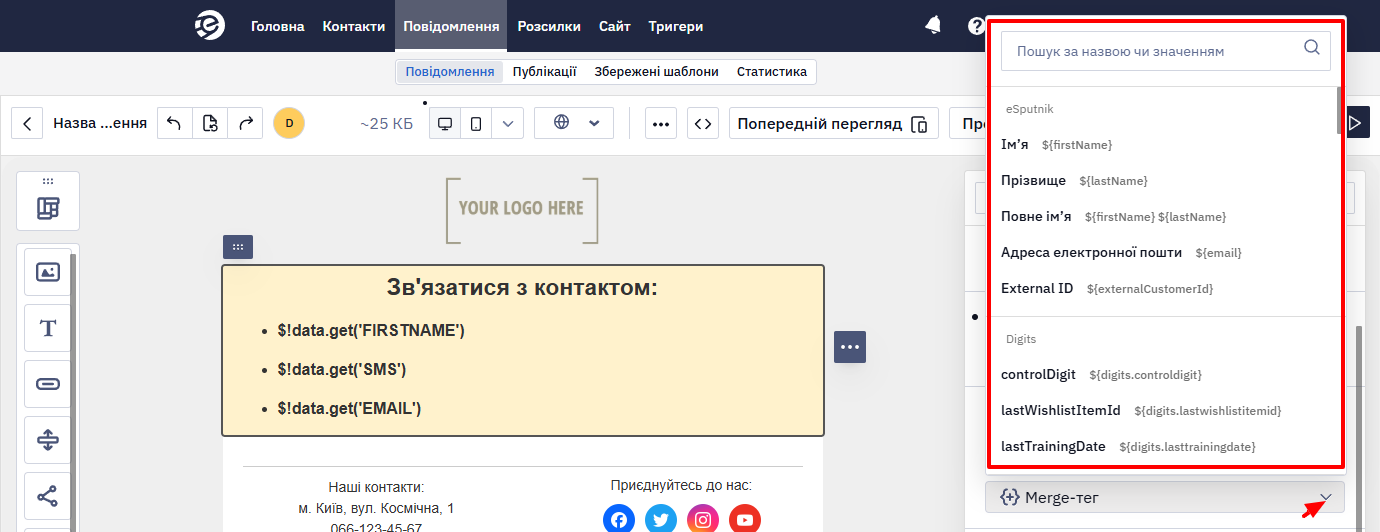
Task: Click the yellow D user avatar
Action: click(289, 124)
